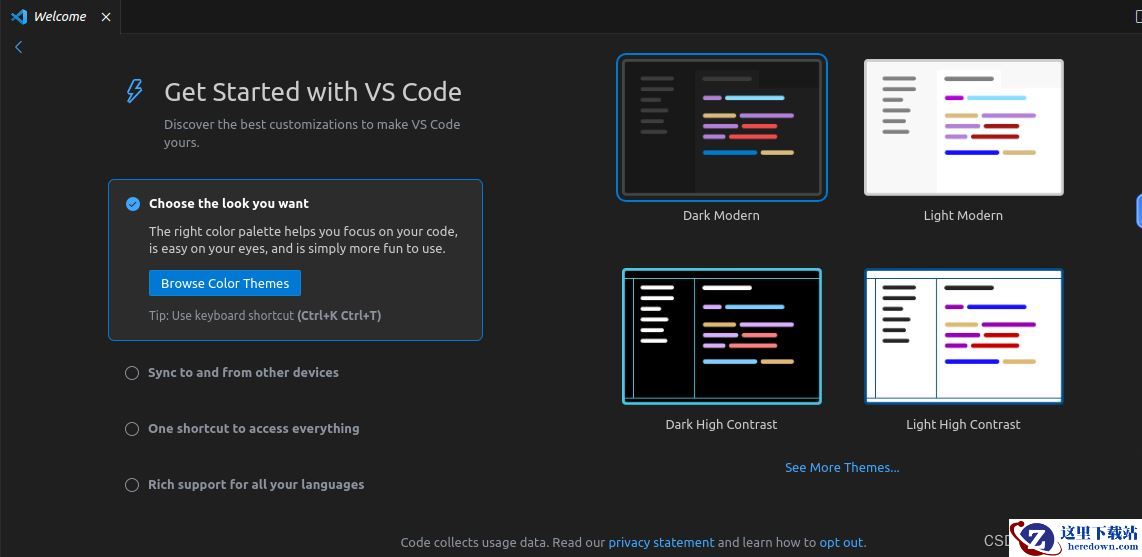The width and height of the screenshot is (1142, 557).
Task: Click the Browse Color Themes button
Action: pyautogui.click(x=225, y=283)
